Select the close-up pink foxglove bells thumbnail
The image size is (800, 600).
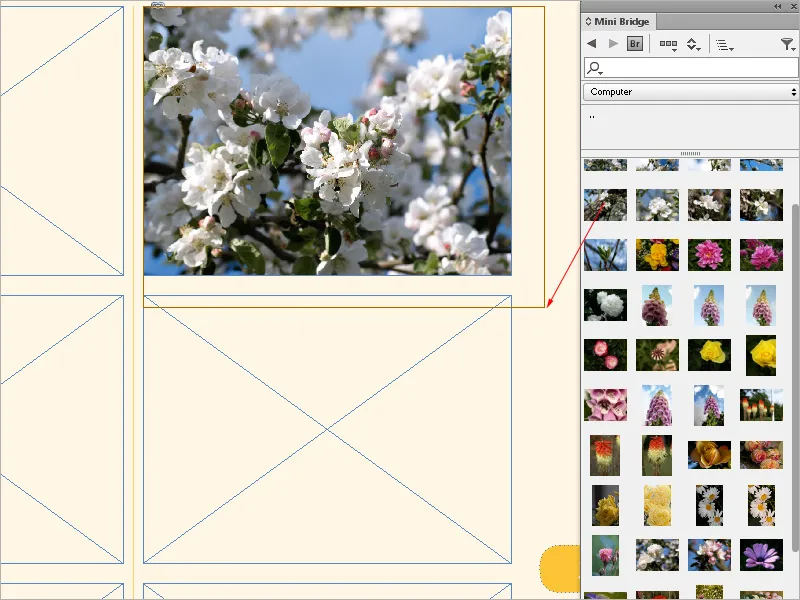pos(605,405)
